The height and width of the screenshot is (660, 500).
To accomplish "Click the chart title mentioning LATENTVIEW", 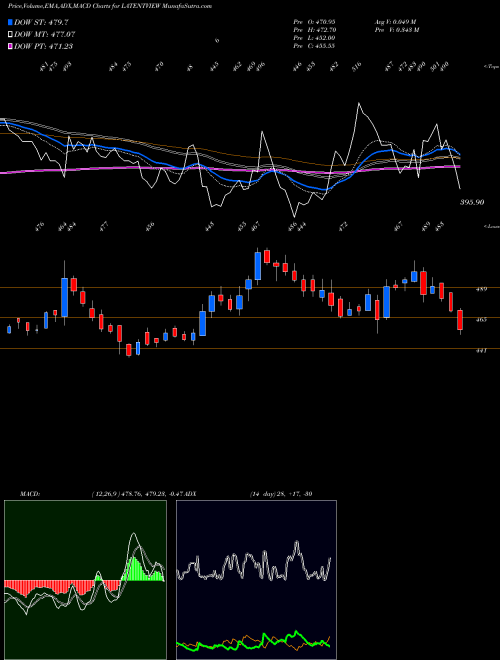I will tap(109, 6).
